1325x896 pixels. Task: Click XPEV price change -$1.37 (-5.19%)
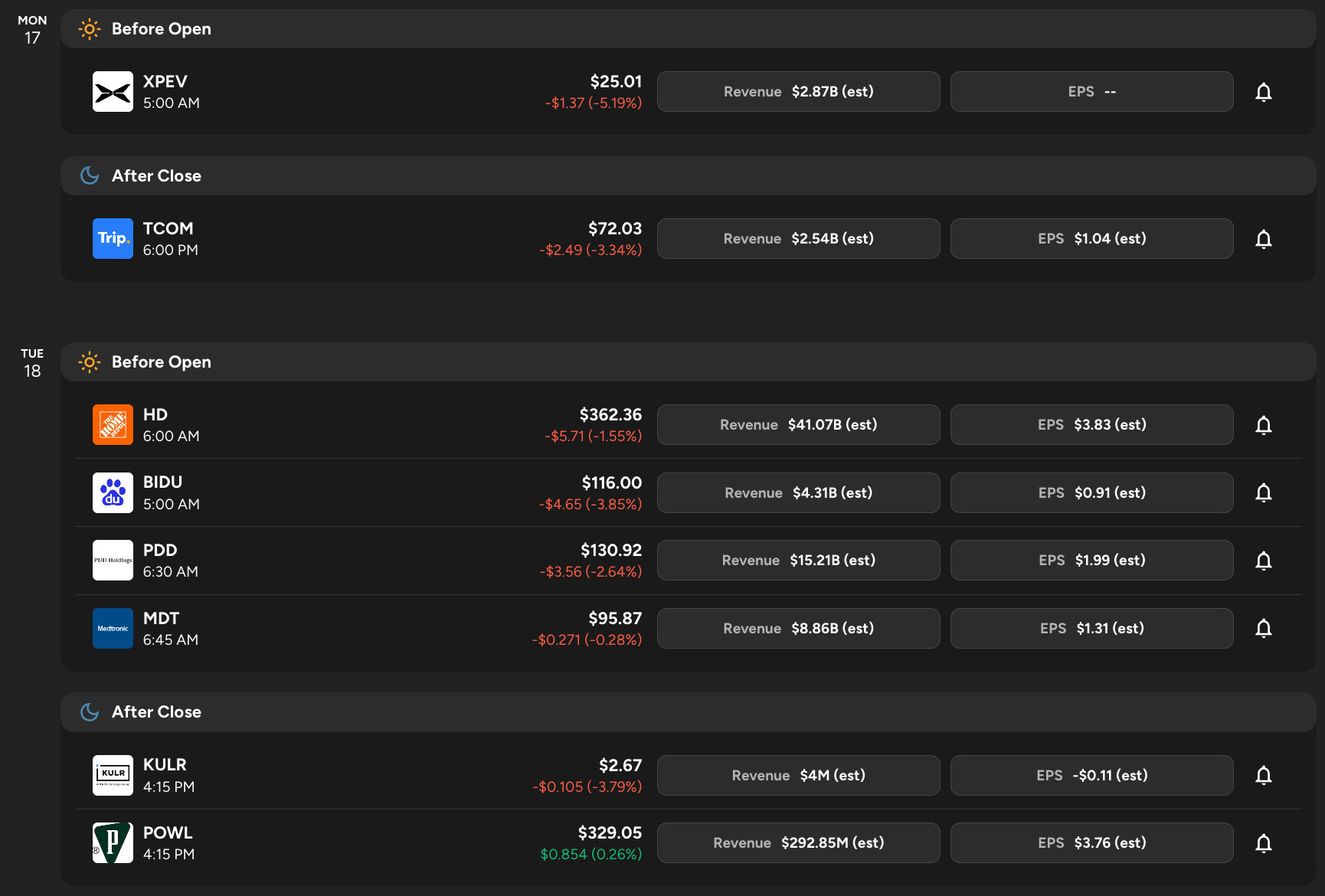pos(594,103)
